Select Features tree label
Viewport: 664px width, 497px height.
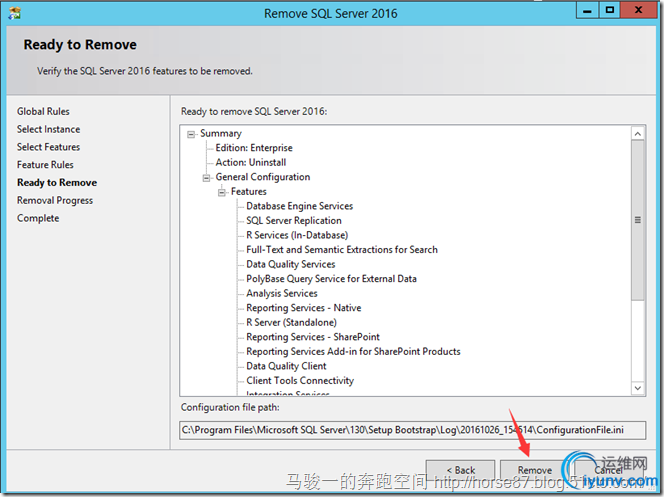point(249,191)
